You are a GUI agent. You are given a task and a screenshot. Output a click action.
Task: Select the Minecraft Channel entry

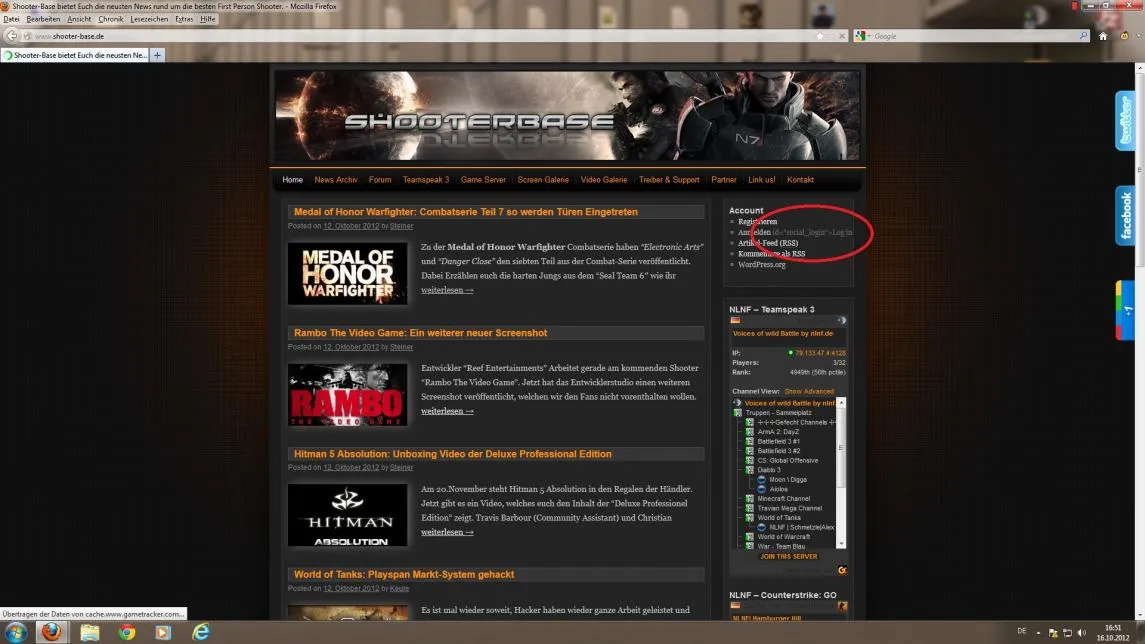784,499
